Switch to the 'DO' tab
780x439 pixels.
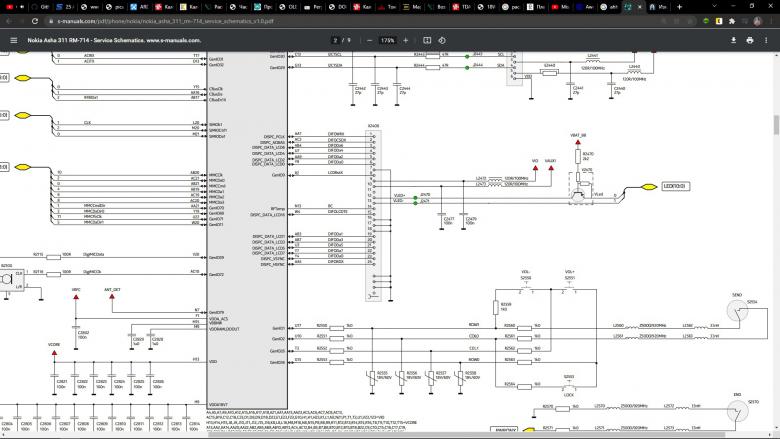(x=338, y=7)
